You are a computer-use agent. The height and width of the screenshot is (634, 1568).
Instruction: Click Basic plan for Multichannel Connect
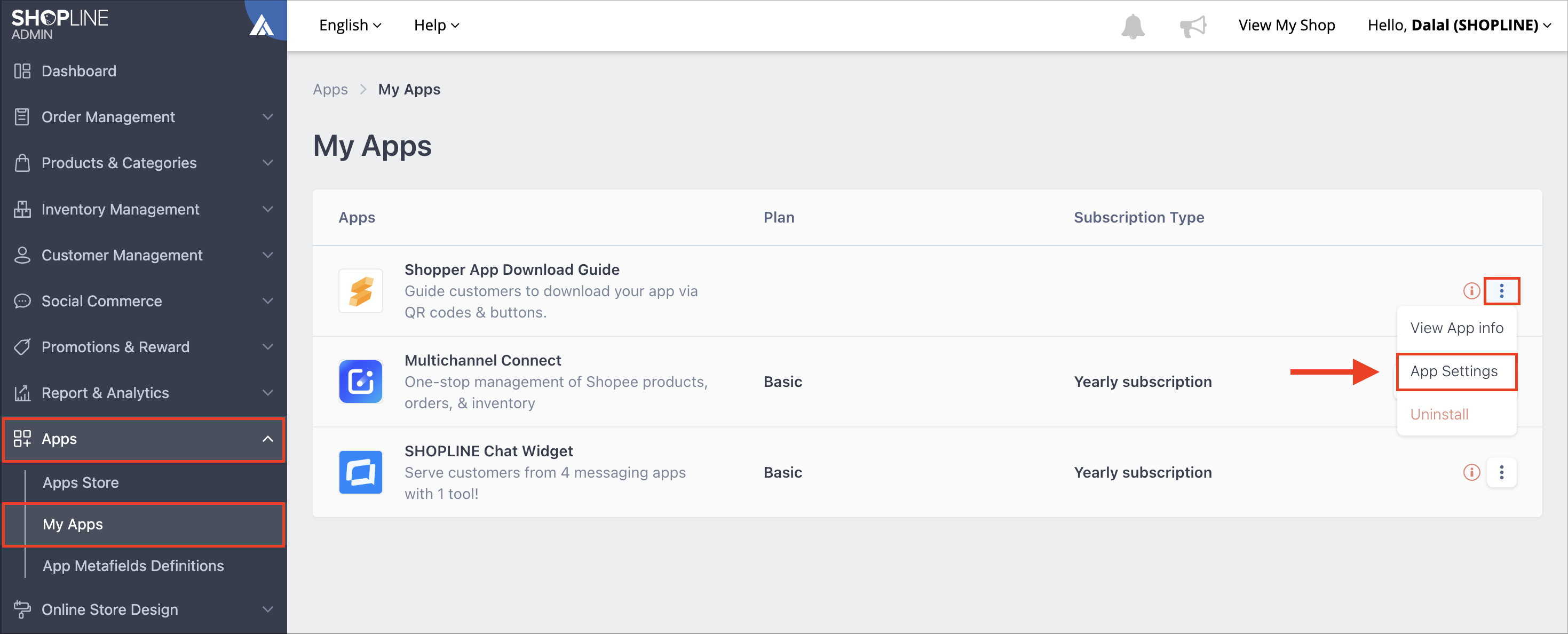(x=783, y=382)
